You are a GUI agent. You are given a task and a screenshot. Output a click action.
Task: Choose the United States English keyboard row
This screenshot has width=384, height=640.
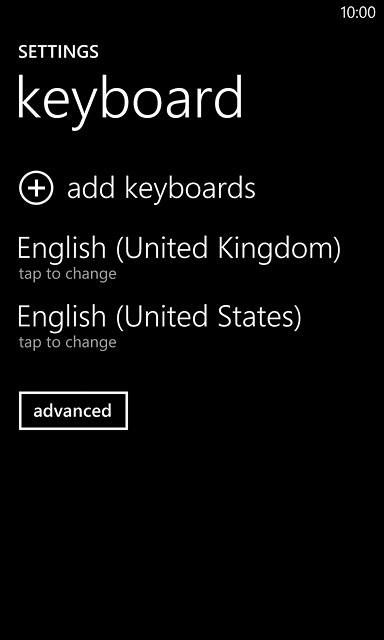coord(160,325)
